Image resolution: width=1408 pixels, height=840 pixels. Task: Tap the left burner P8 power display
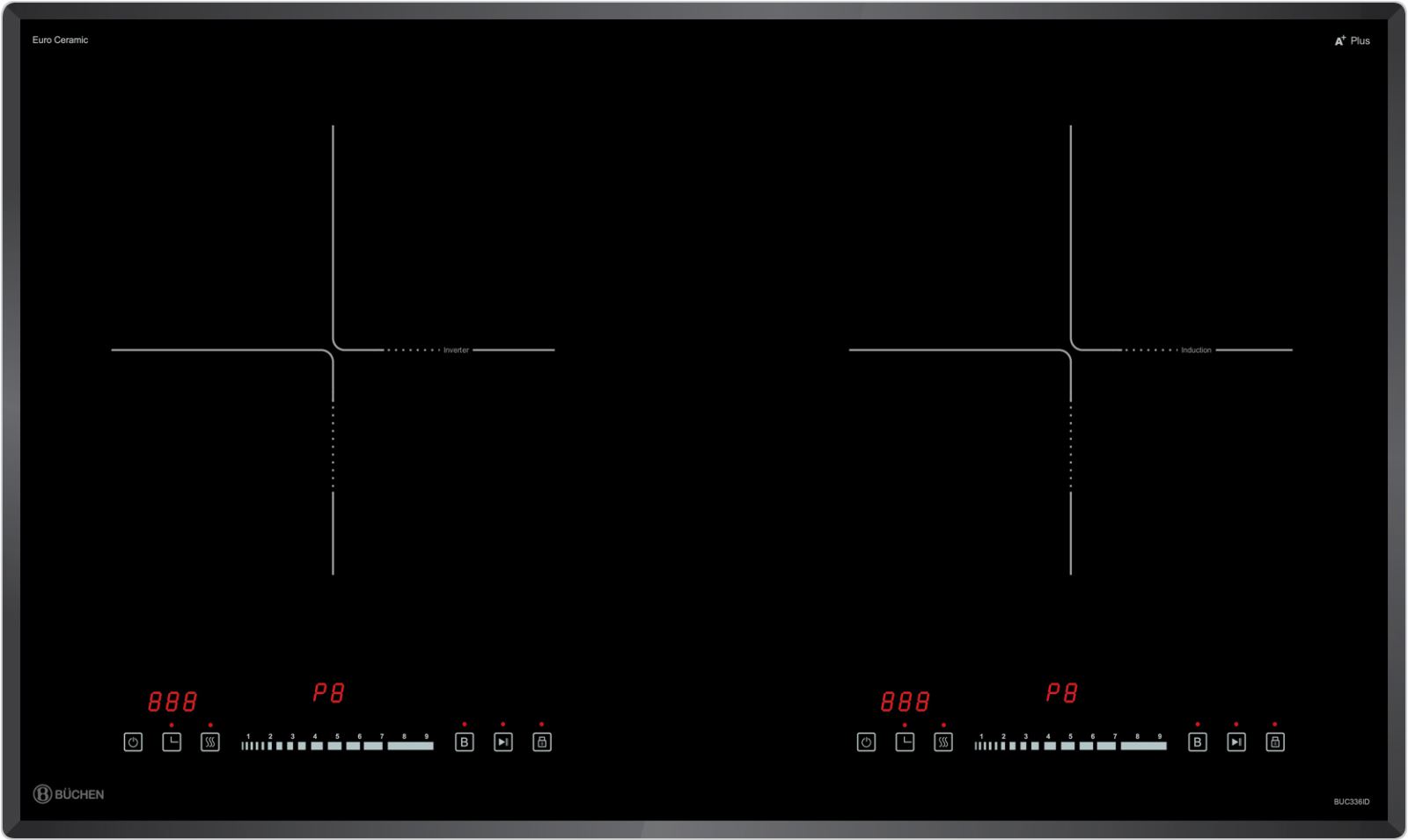(329, 693)
